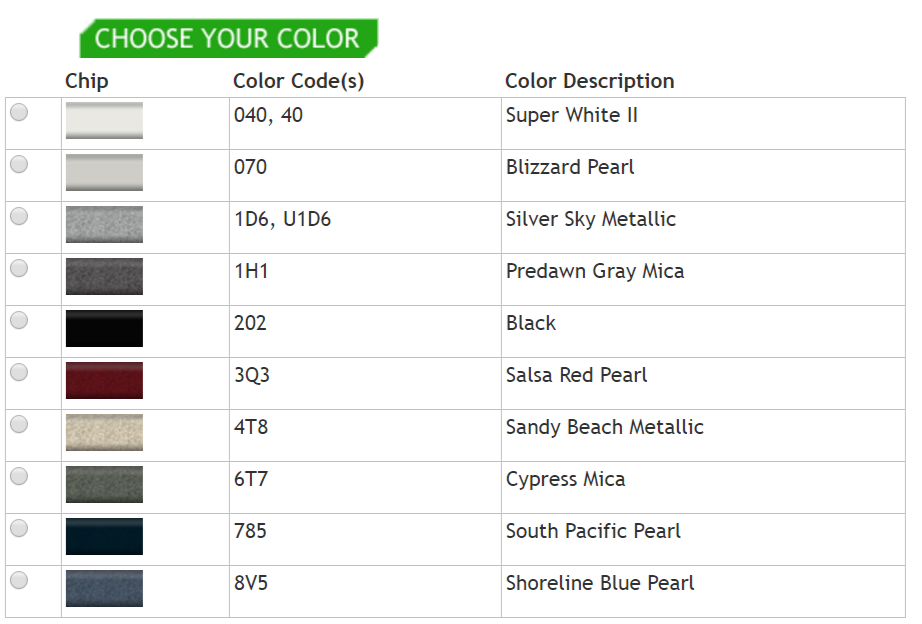Choose the Blizzard Pearl radio option
This screenshot has height=624, width=922.
19,165
